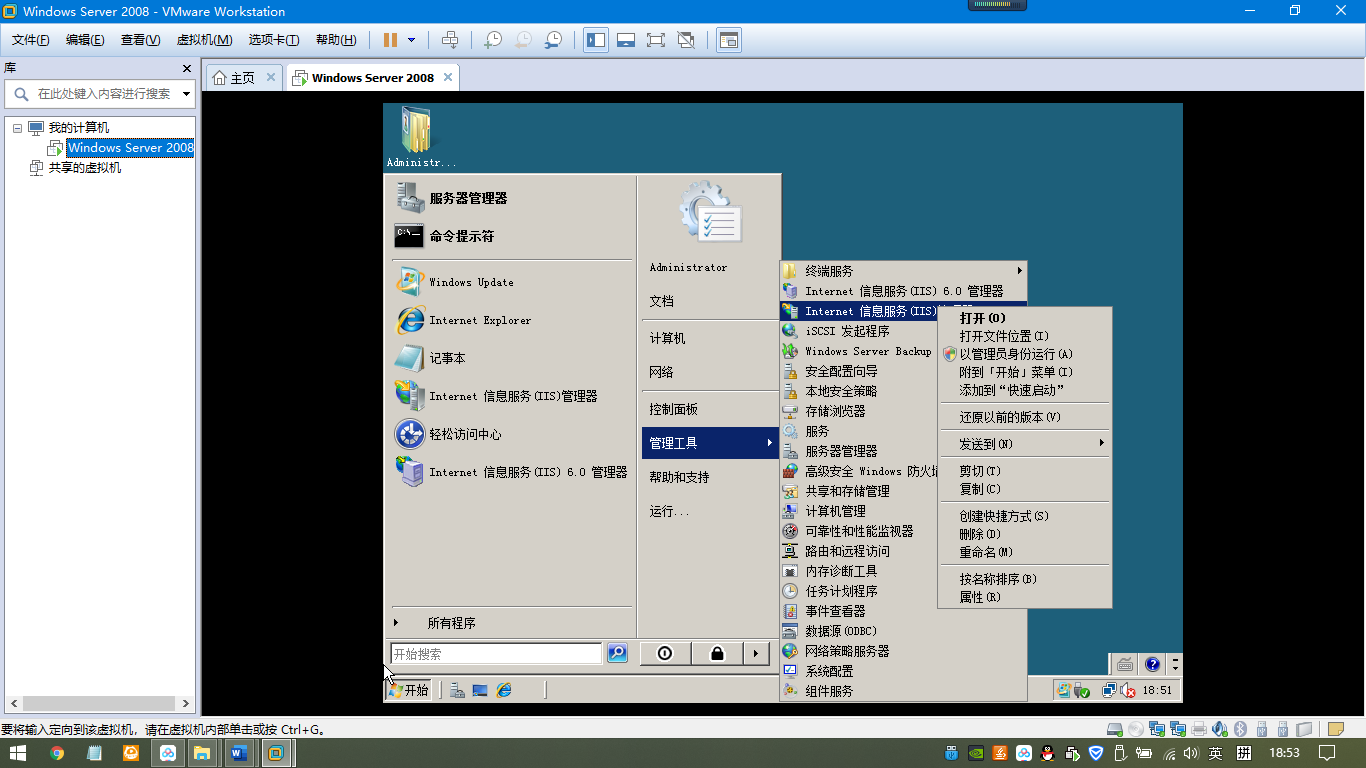Image resolution: width=1366 pixels, height=768 pixels.
Task: Click the blue help icon on the VM language bar
Action: coord(1152,664)
